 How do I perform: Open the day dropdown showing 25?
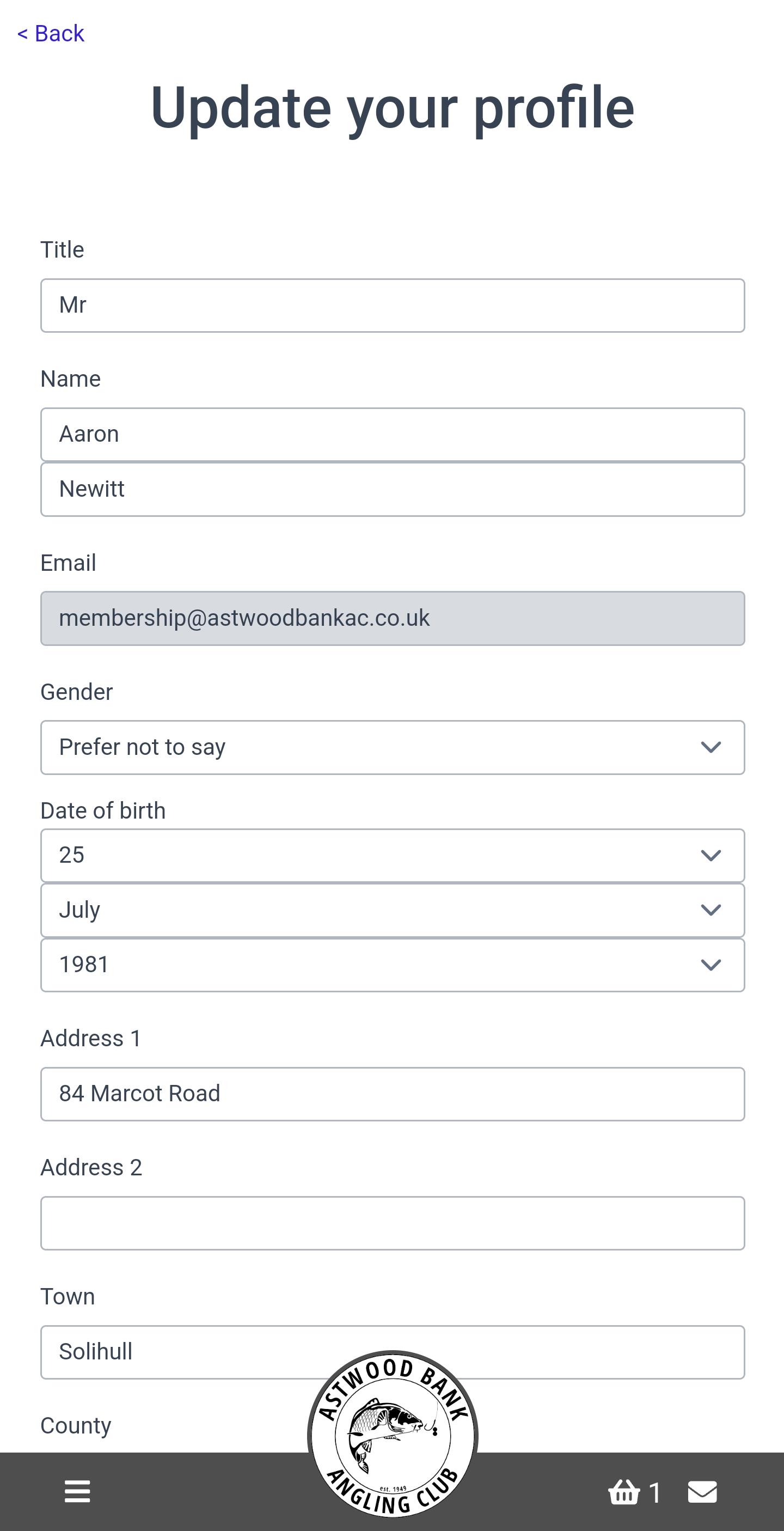click(393, 855)
